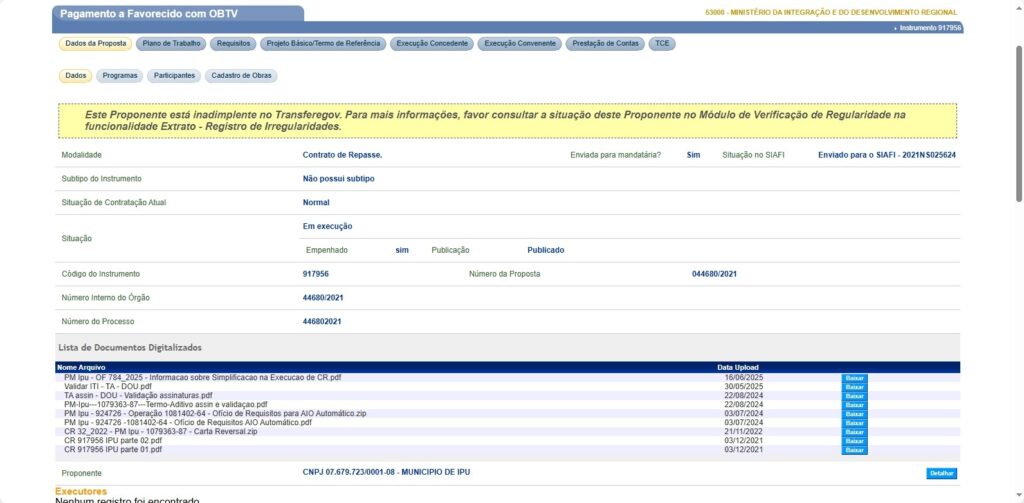Select the Dados da Proposta tab
Viewport: 1024px width, 503px height.
[x=95, y=44]
